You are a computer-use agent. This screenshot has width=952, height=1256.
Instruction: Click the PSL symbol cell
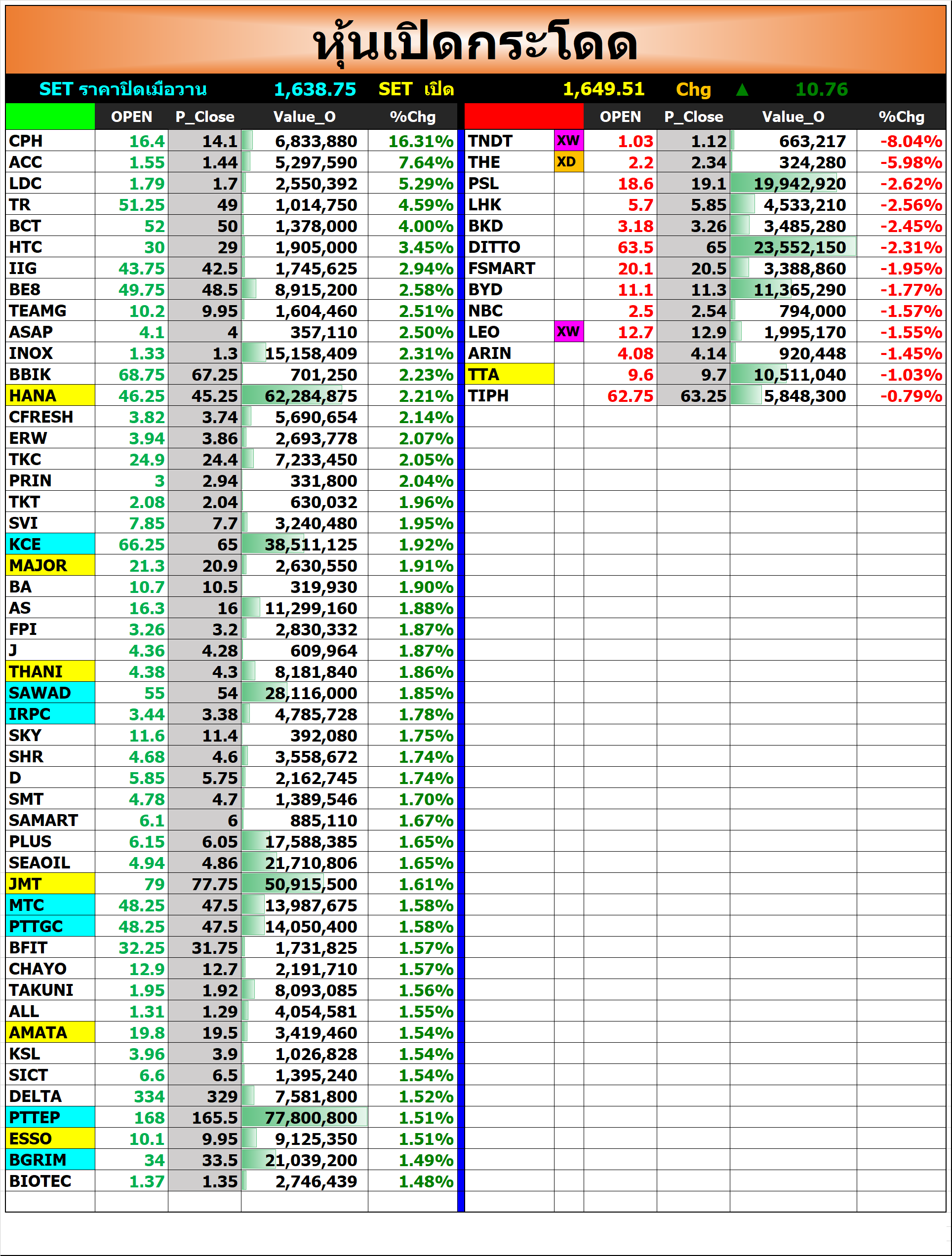pyautogui.click(x=510, y=183)
